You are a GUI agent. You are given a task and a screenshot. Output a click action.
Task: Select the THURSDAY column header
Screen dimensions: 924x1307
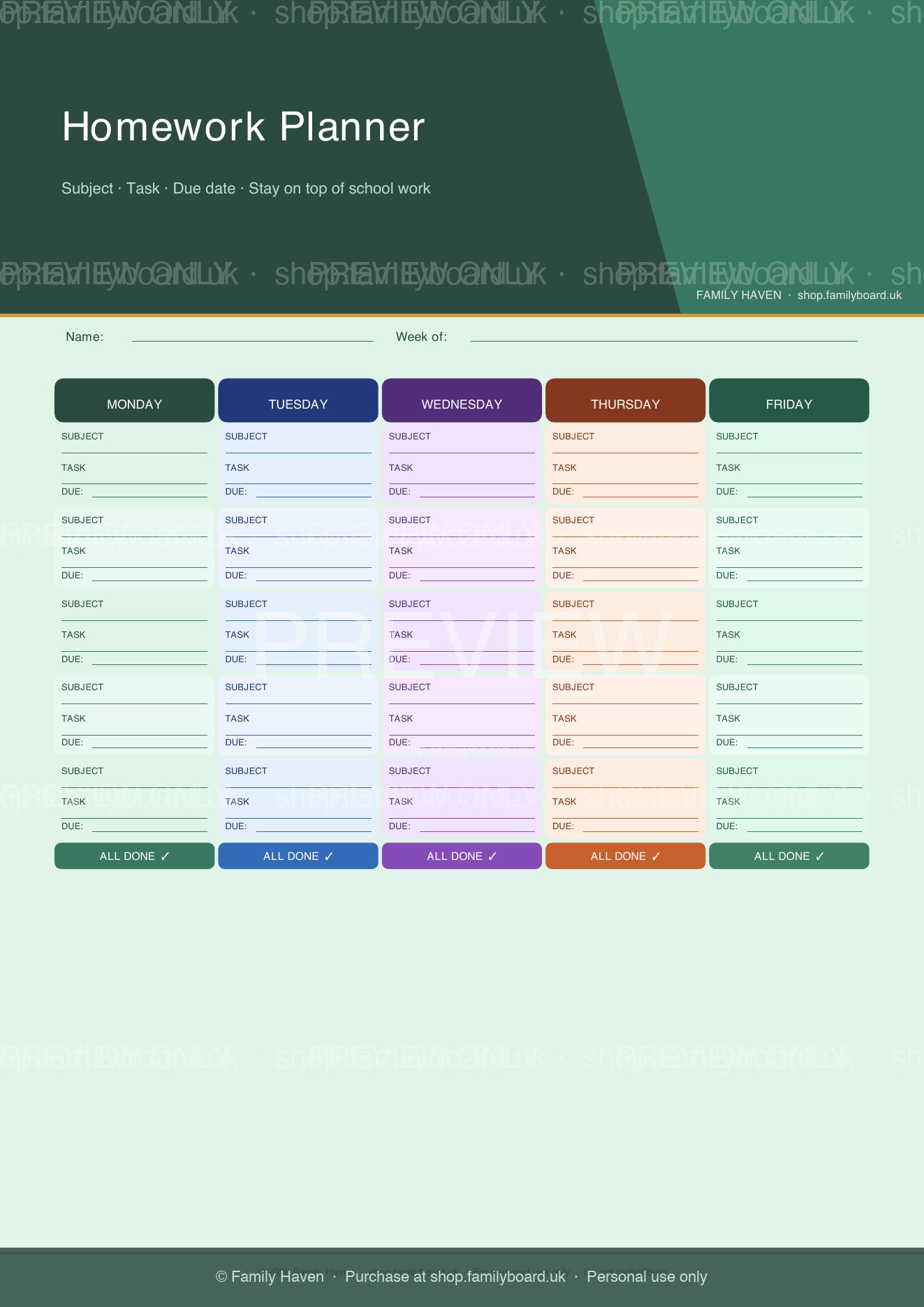[625, 400]
